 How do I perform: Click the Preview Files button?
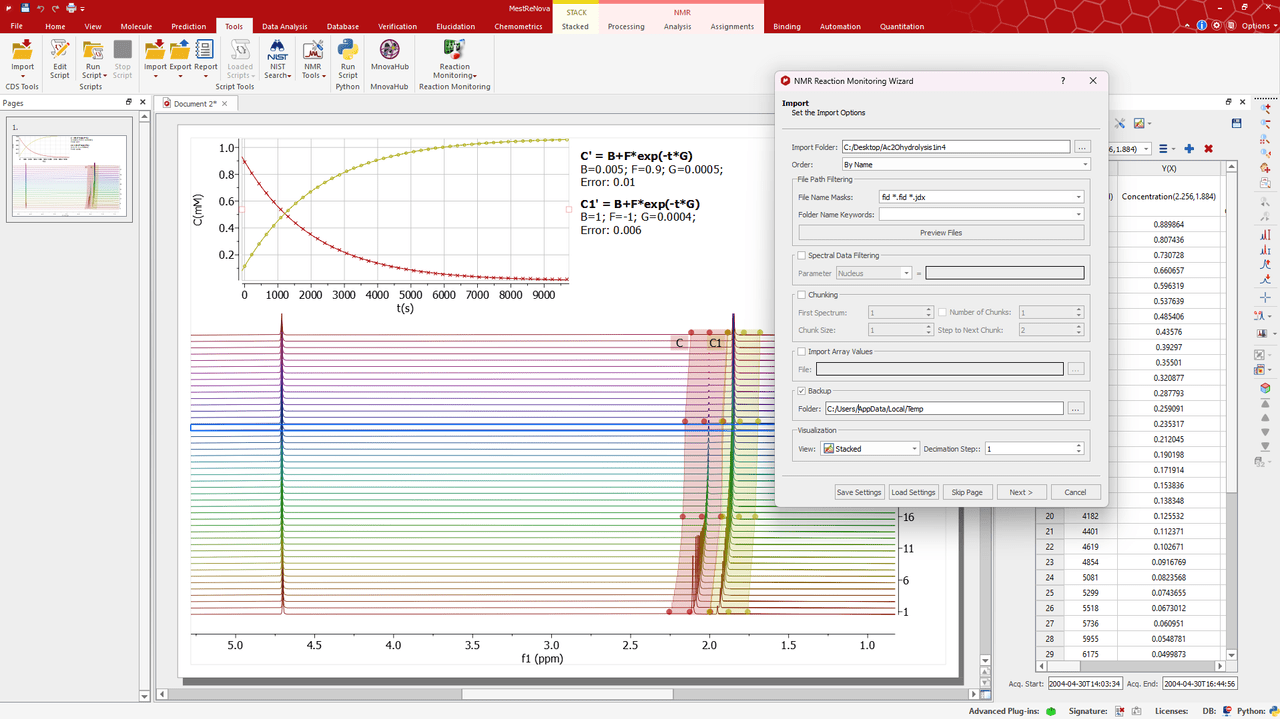(x=940, y=232)
